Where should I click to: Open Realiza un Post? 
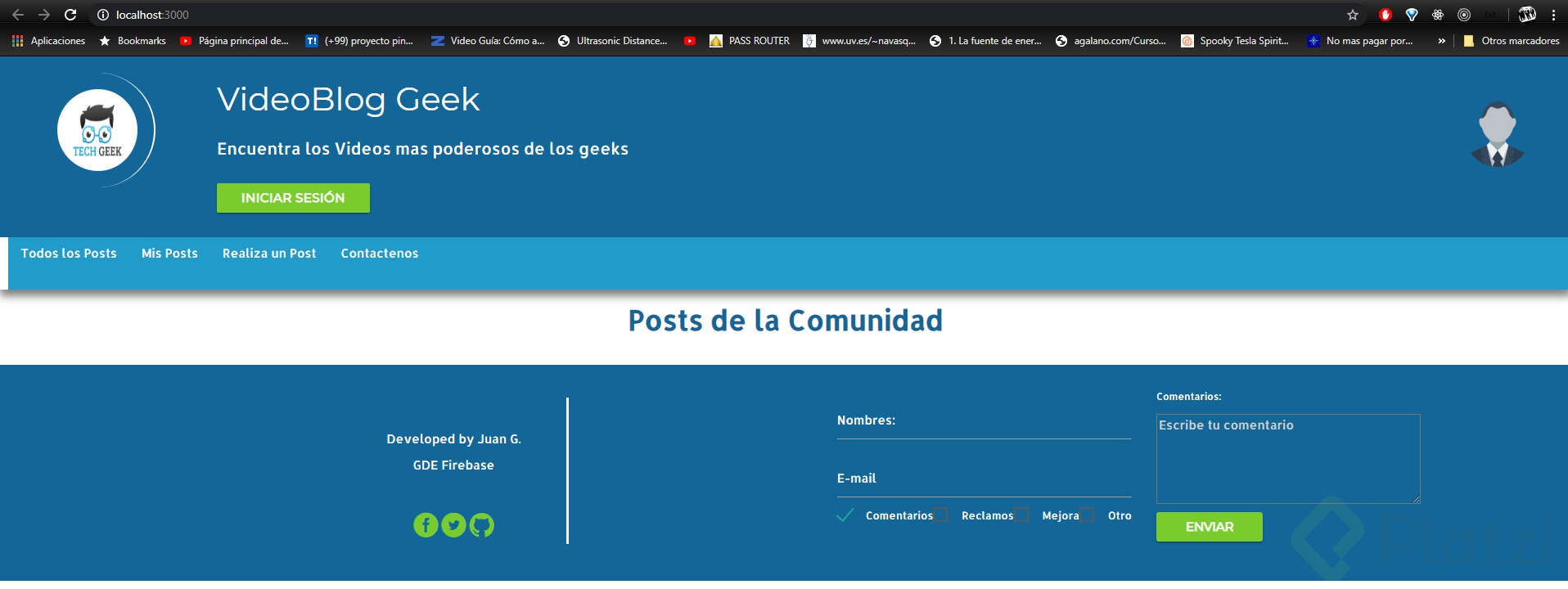pos(269,254)
